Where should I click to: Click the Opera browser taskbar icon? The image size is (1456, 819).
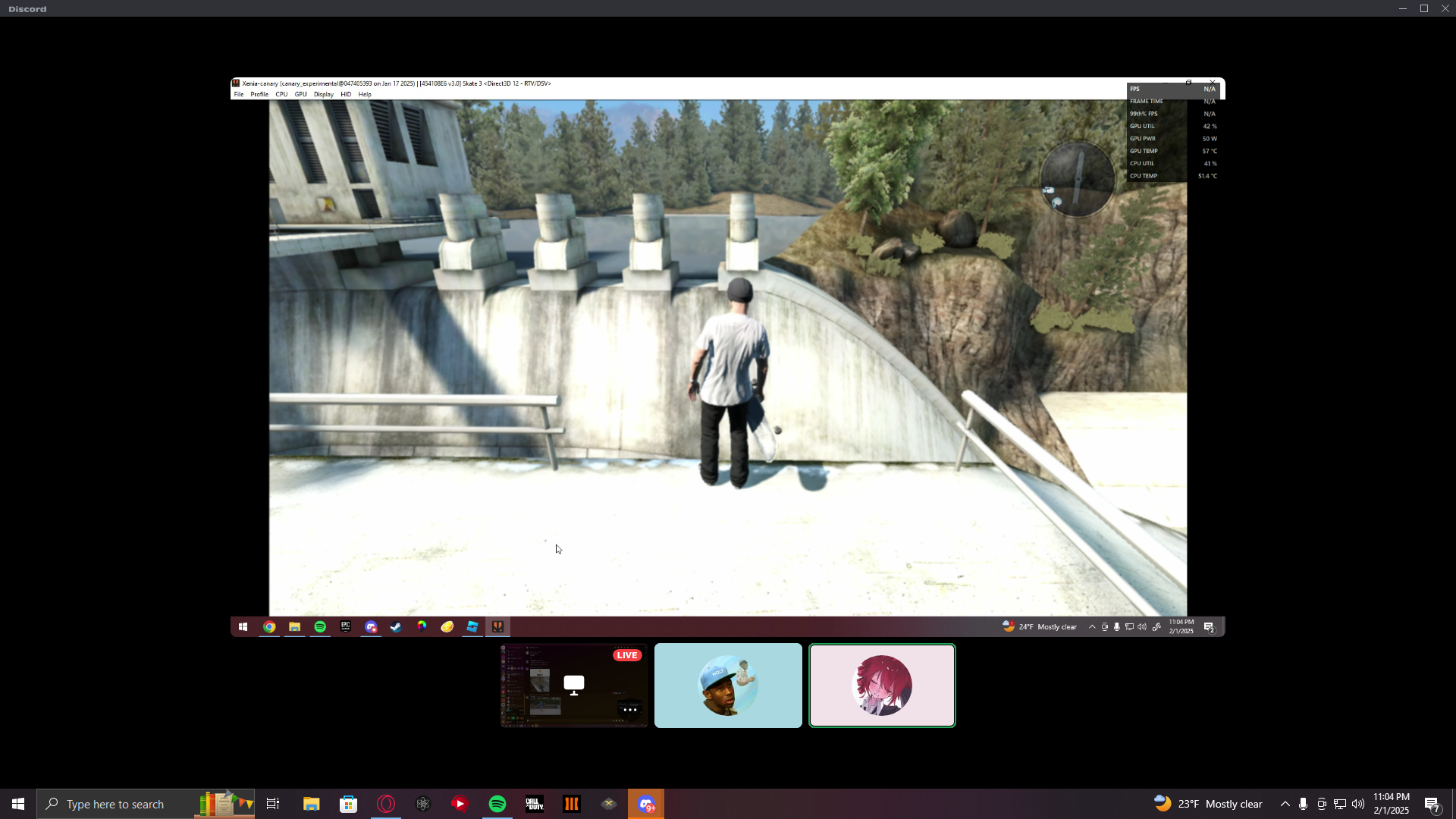386,804
